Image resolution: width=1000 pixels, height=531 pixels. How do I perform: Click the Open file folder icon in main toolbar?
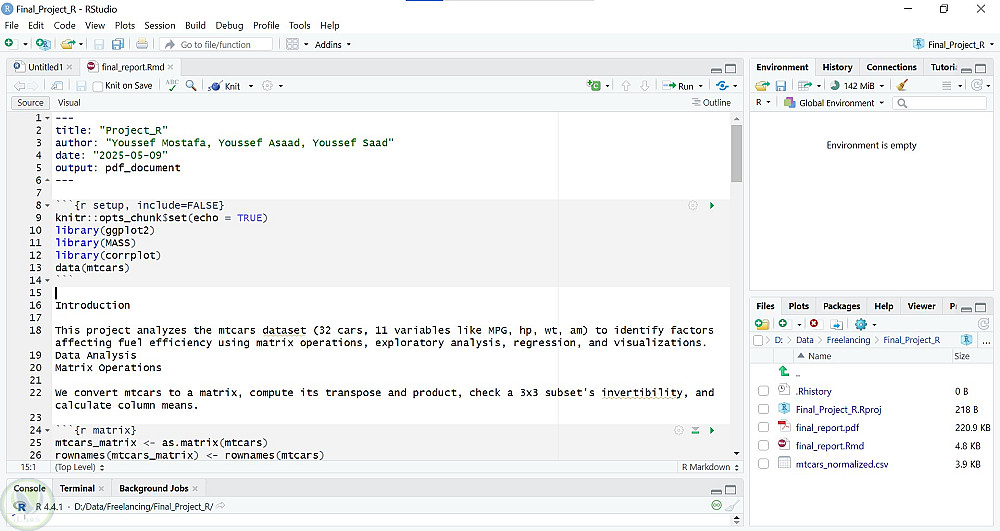coord(68,44)
